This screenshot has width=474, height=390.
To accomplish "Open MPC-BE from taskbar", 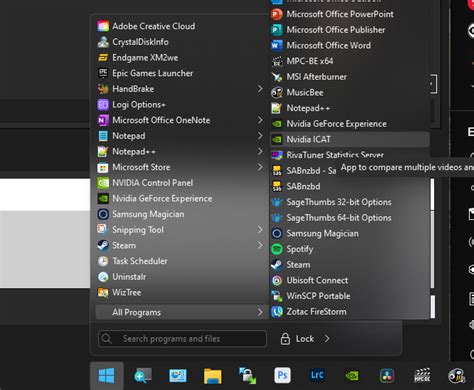I will click(422, 376).
